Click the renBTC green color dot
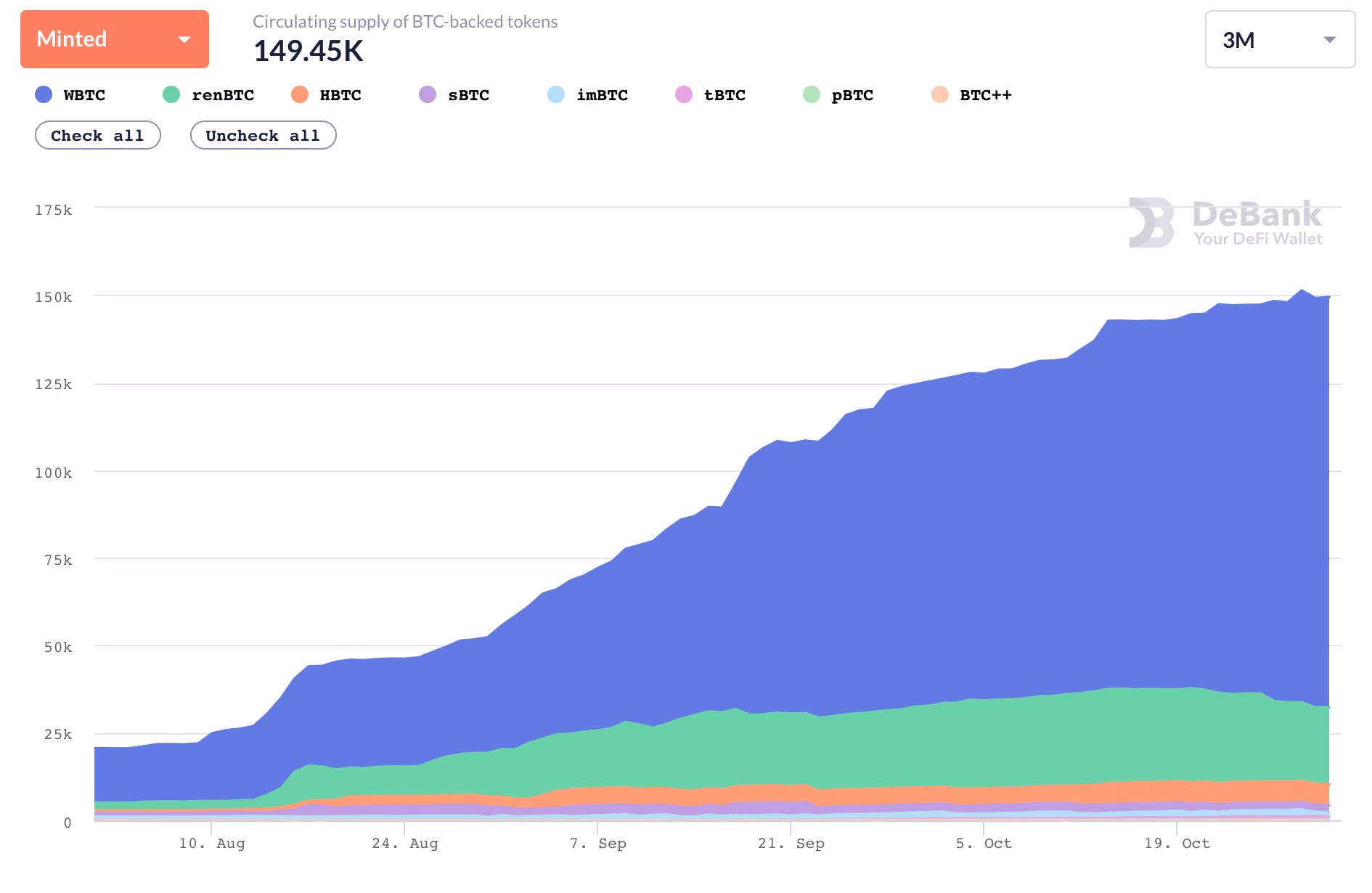 pyautogui.click(x=171, y=94)
